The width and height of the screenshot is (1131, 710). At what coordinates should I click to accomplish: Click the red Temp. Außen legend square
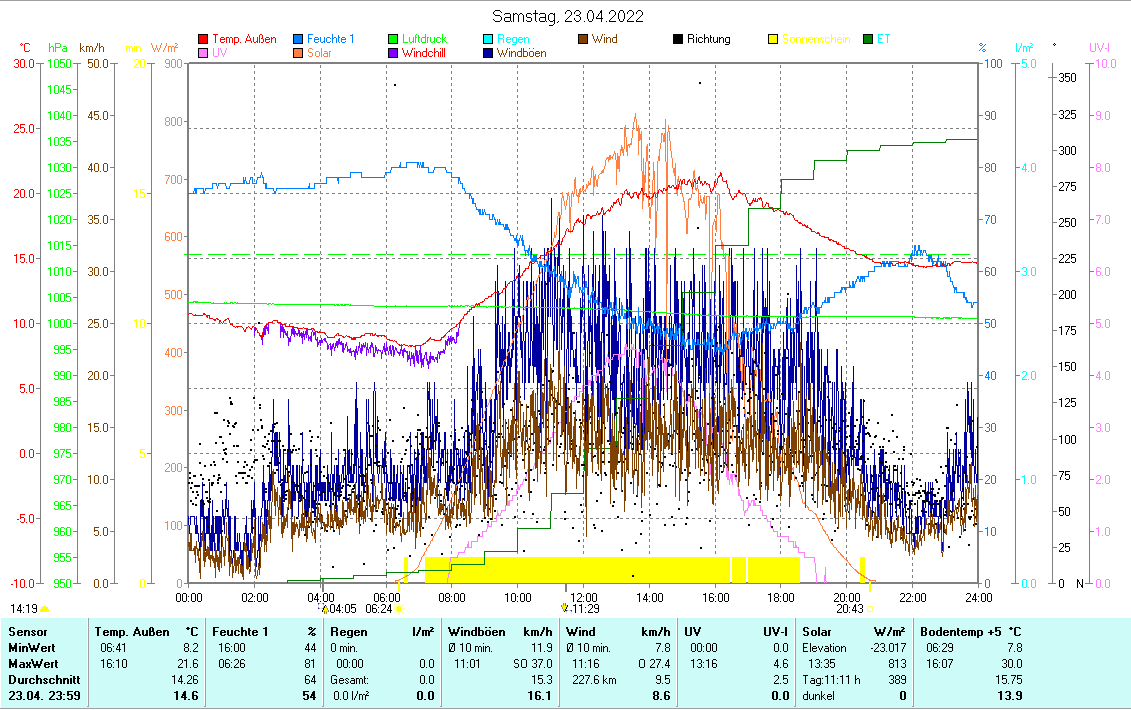pos(204,40)
